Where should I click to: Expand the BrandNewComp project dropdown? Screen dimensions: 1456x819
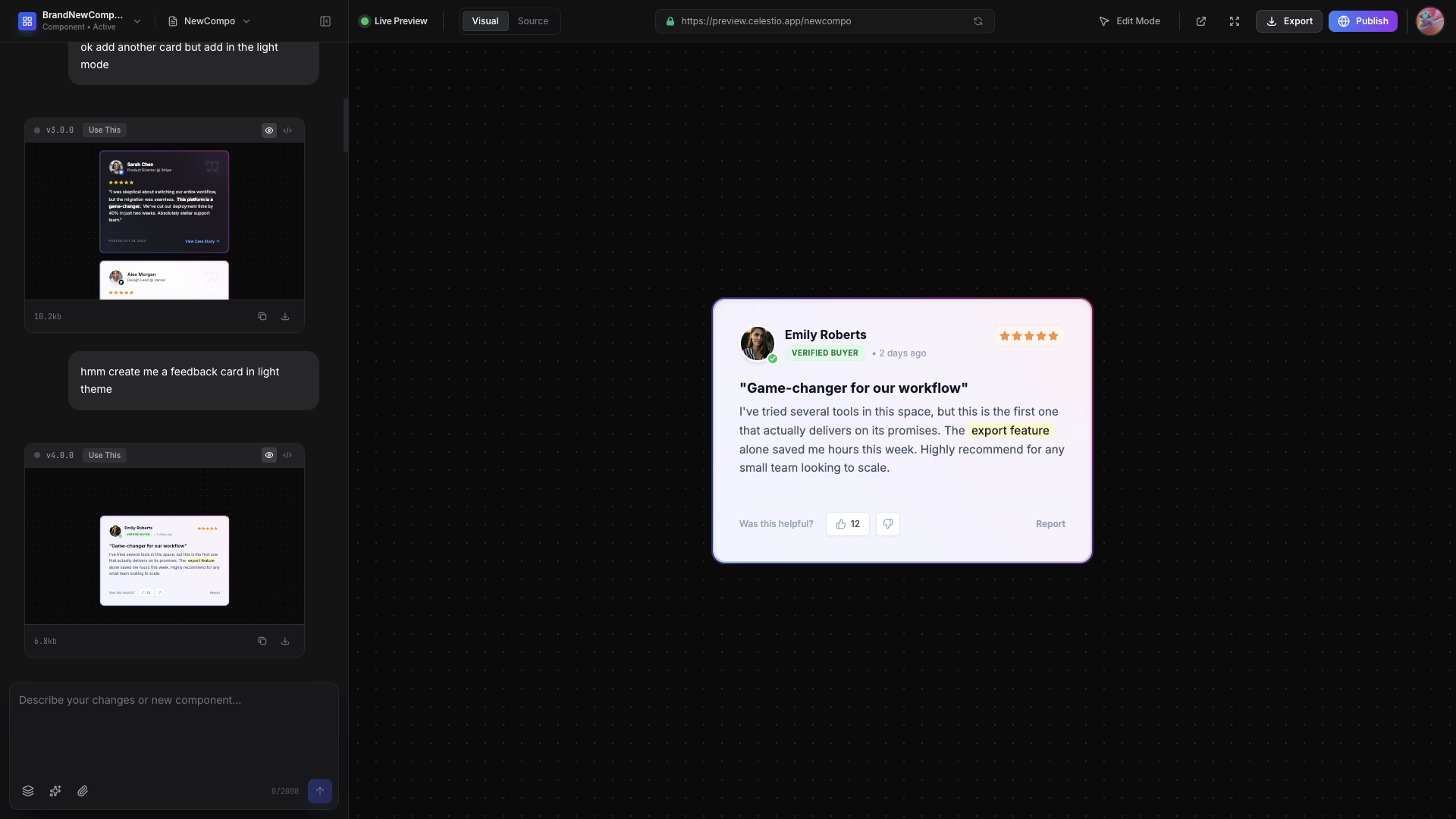[x=137, y=21]
